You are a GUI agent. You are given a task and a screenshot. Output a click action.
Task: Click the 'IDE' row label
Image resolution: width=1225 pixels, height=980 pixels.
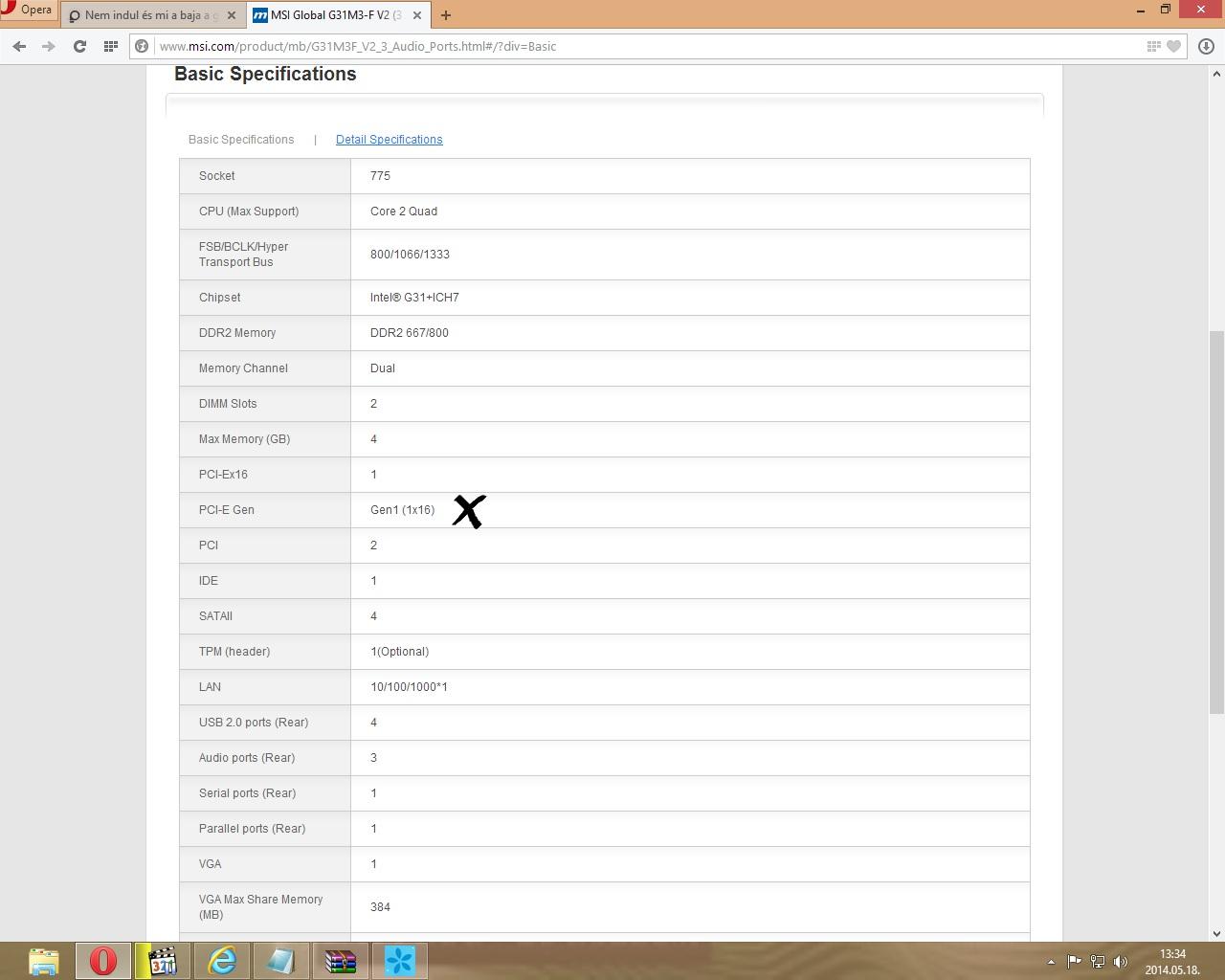point(209,581)
